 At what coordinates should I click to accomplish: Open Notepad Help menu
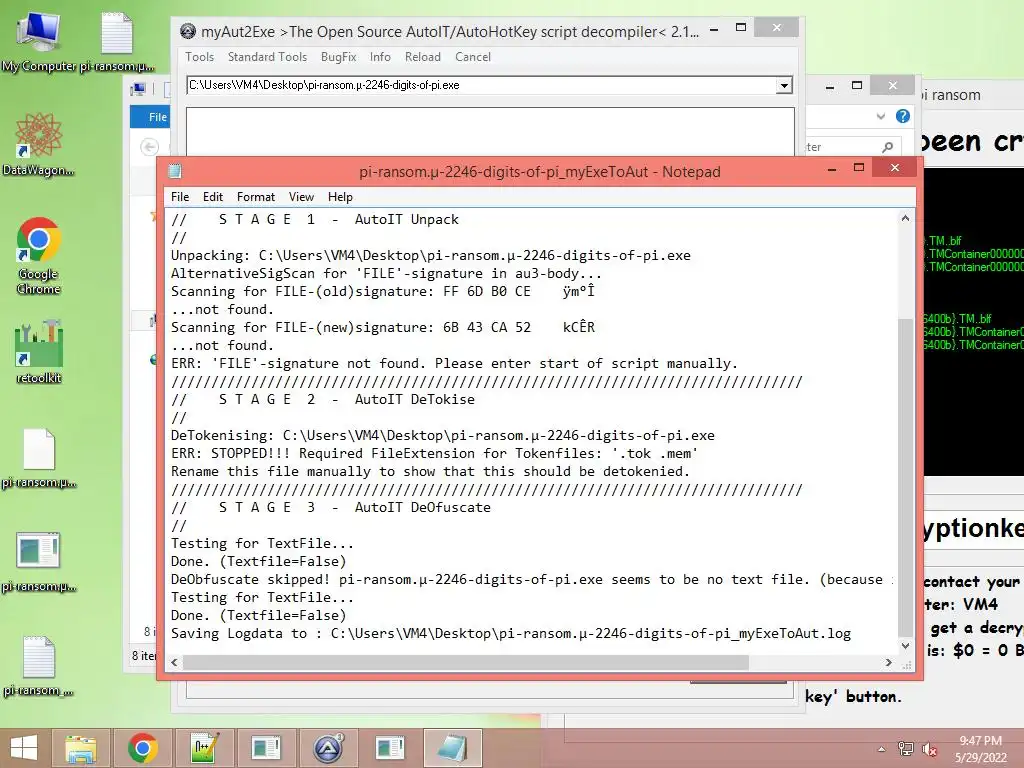click(x=340, y=197)
